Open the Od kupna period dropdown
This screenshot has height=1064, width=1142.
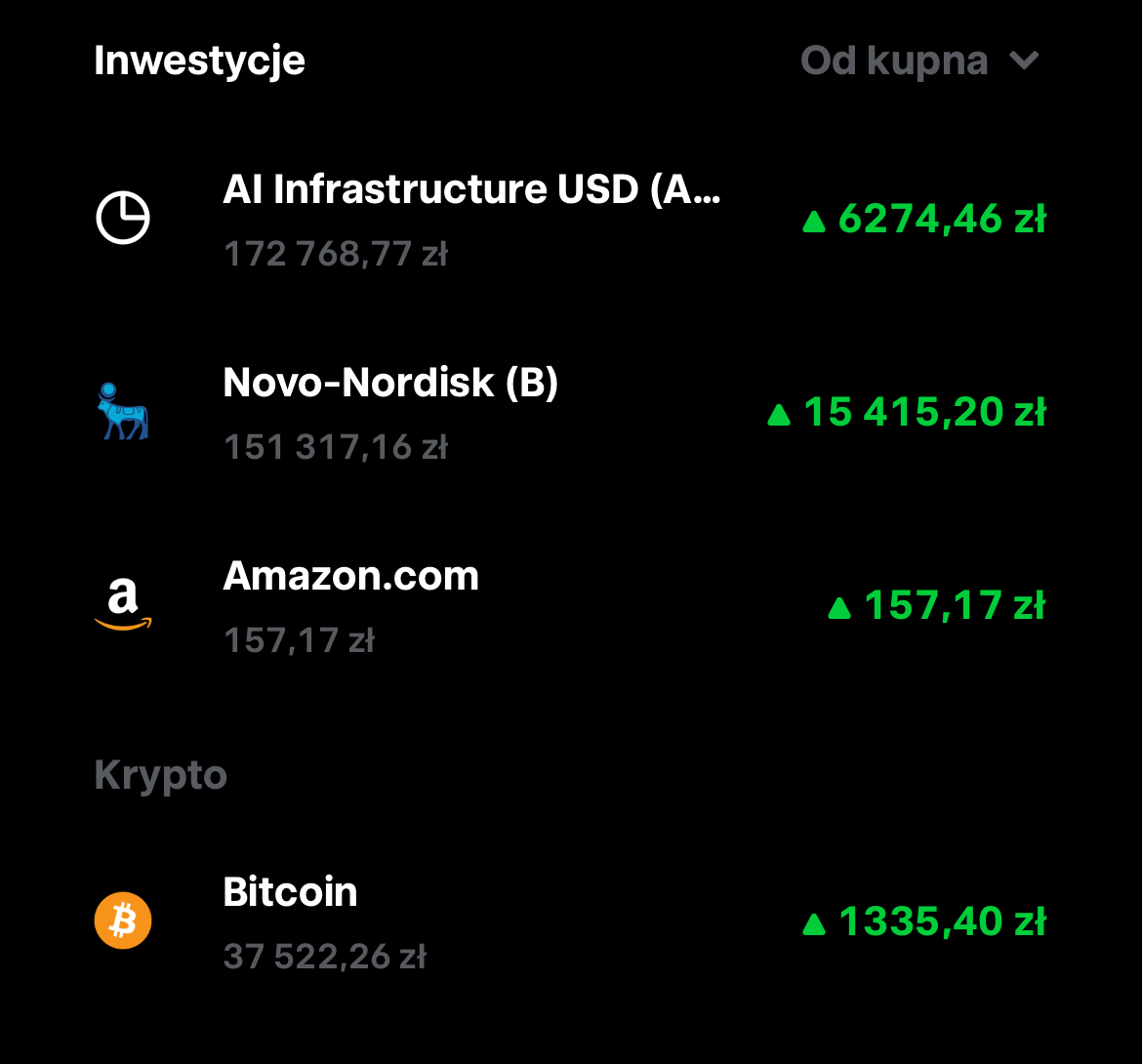[x=894, y=61]
